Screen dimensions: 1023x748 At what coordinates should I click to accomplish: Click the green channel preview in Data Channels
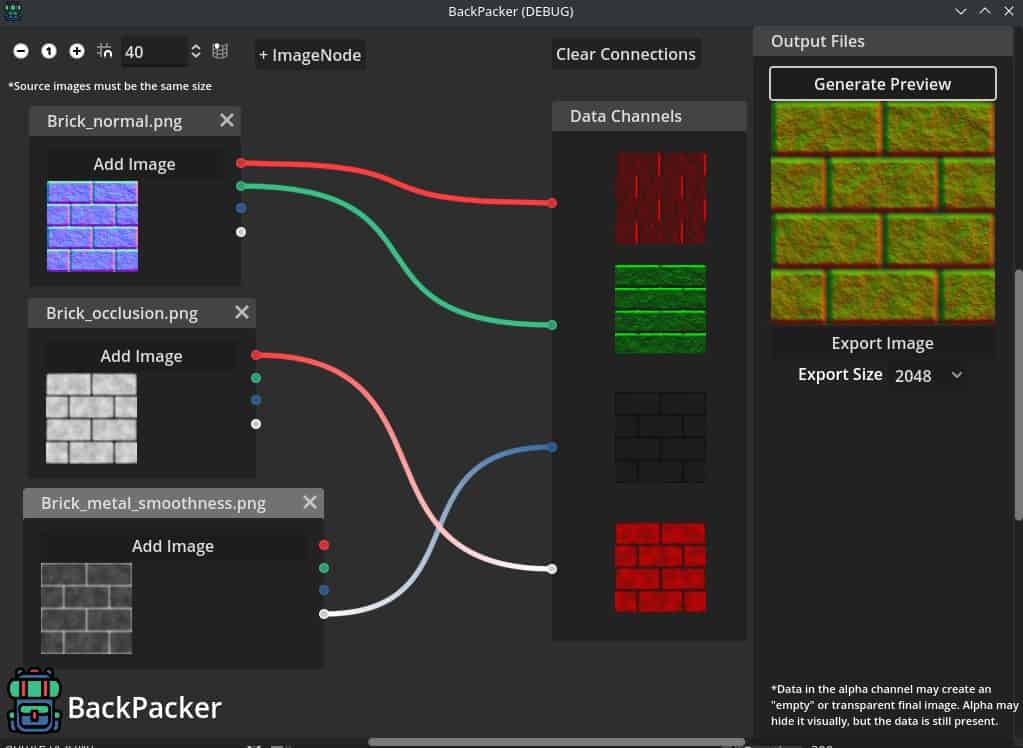coord(660,309)
